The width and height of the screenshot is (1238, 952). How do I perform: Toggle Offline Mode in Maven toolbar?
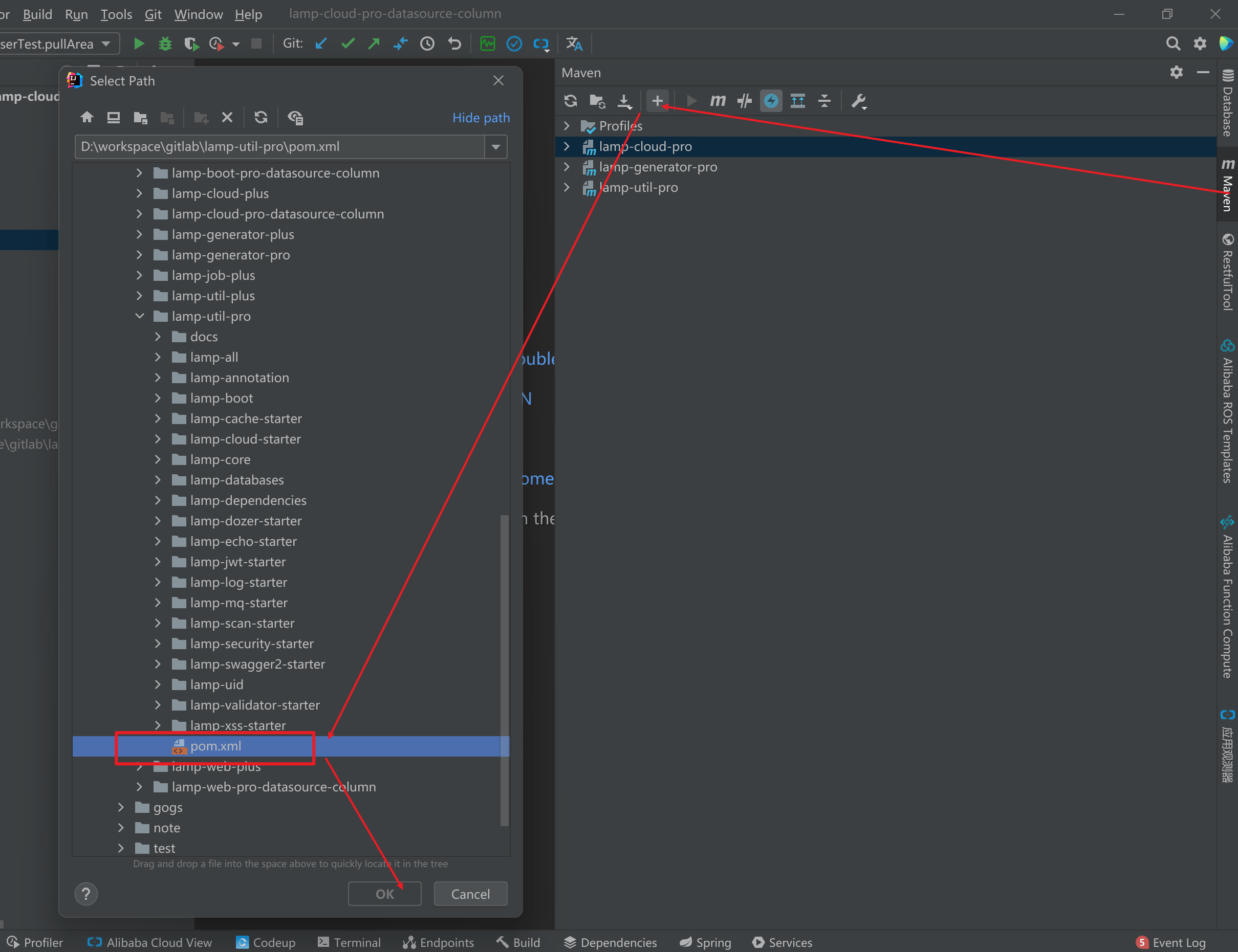pyautogui.click(x=744, y=101)
